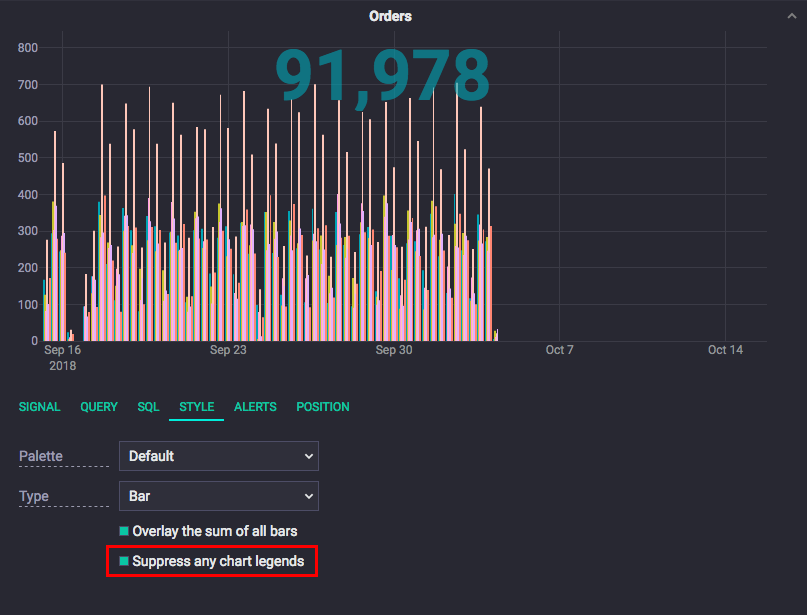Click the chevron on the Type selector
Image resolution: width=807 pixels, height=615 pixels.
click(x=309, y=496)
